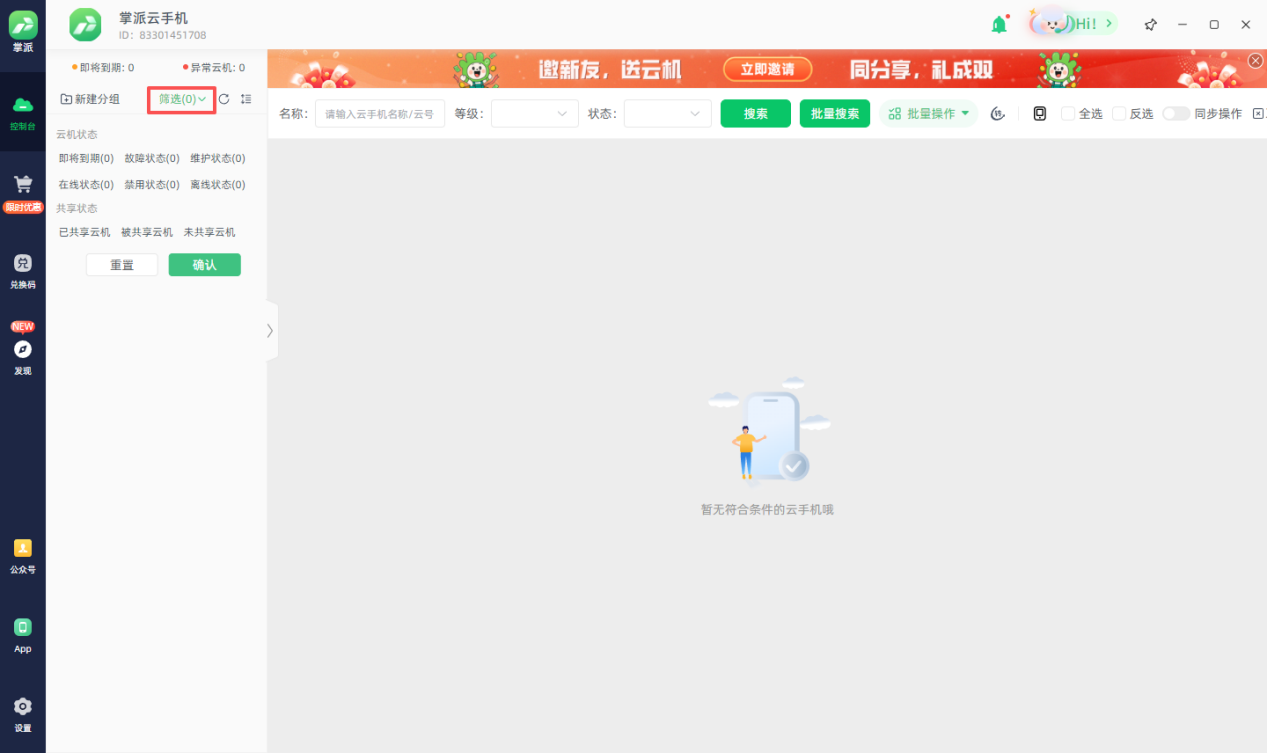Viewport: 1267px width, 753px height.
Task: Select 故障状态(0) filter option
Action: (x=152, y=158)
